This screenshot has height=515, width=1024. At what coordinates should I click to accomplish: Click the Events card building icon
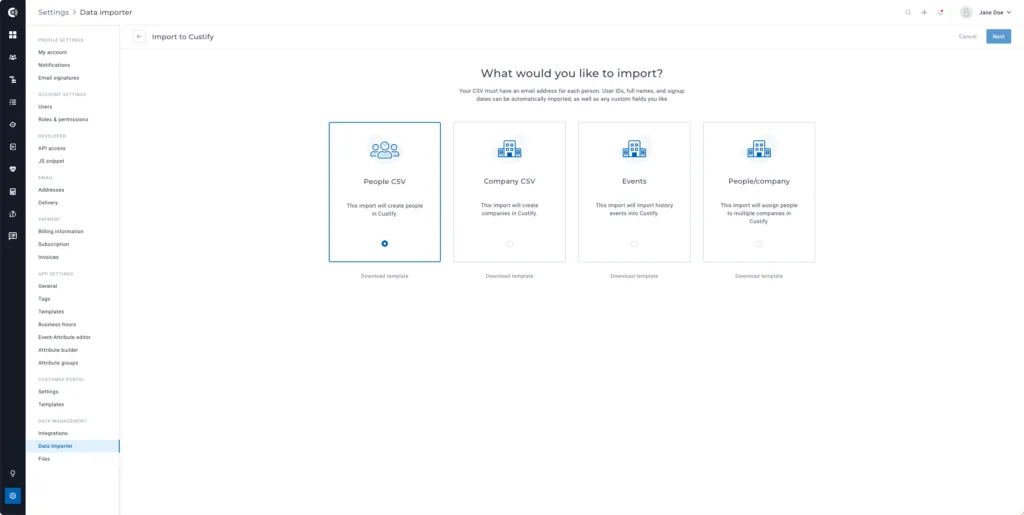tap(634, 150)
